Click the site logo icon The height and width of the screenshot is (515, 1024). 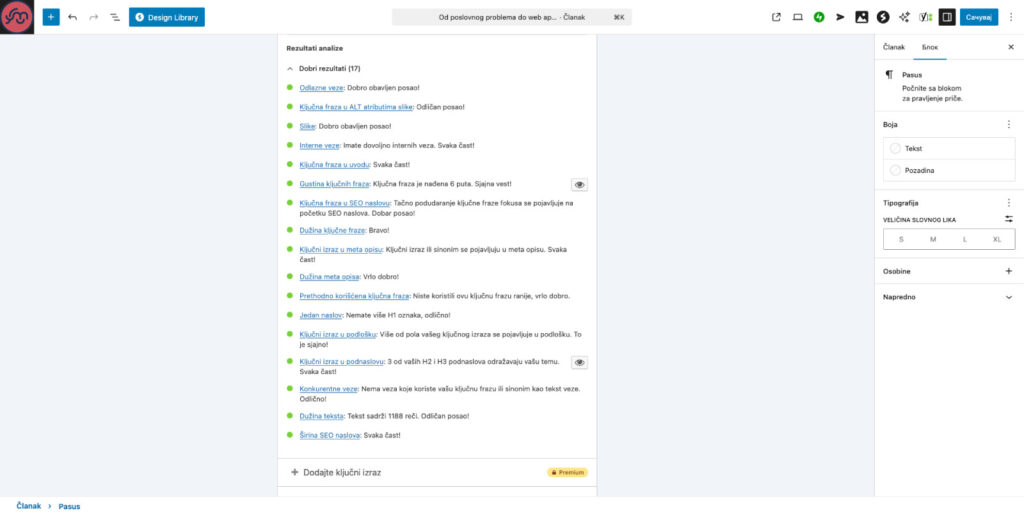pos(17,17)
